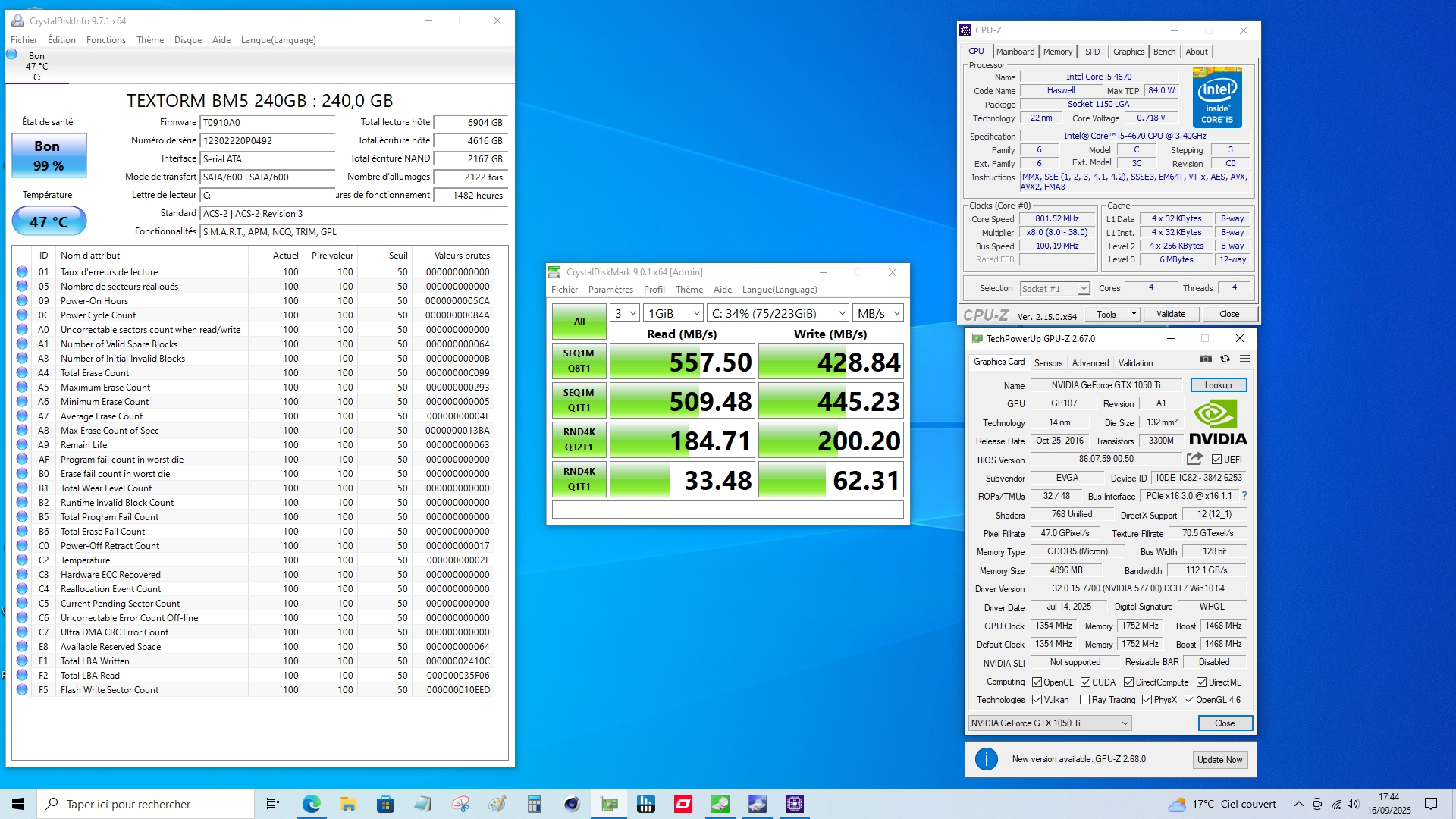The width and height of the screenshot is (1456, 819).
Task: Open Microsoft Edge from the taskbar
Action: coord(311,804)
